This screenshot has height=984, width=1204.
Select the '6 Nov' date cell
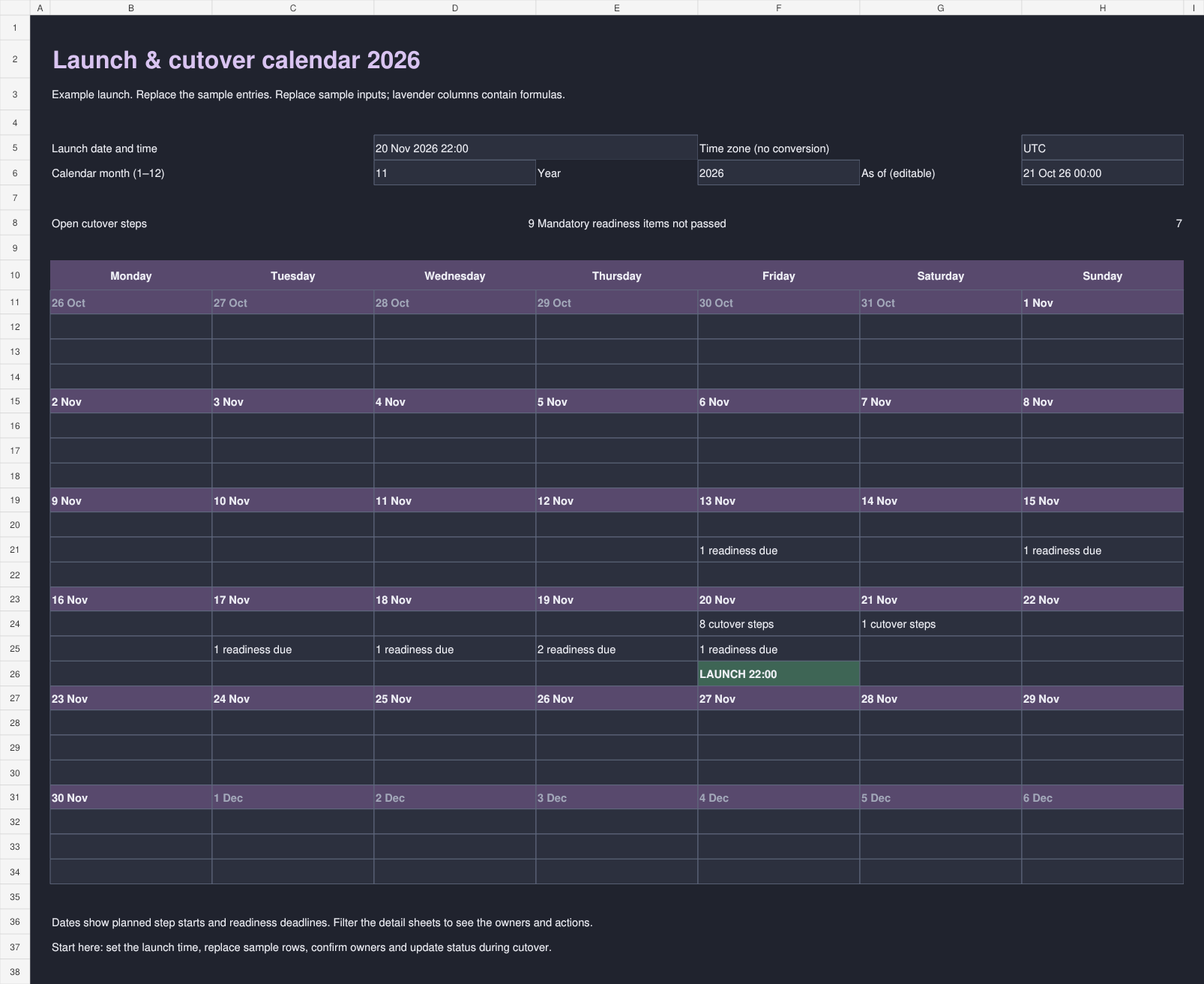779,401
